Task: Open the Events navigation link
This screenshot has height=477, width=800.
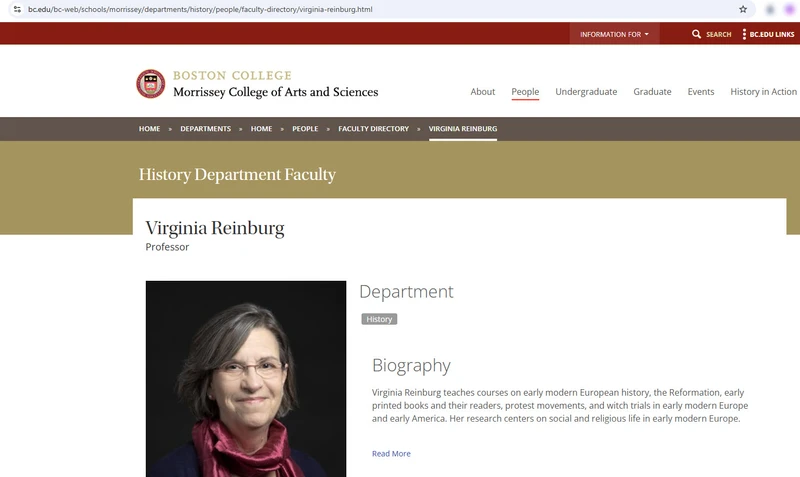Action: 701,92
